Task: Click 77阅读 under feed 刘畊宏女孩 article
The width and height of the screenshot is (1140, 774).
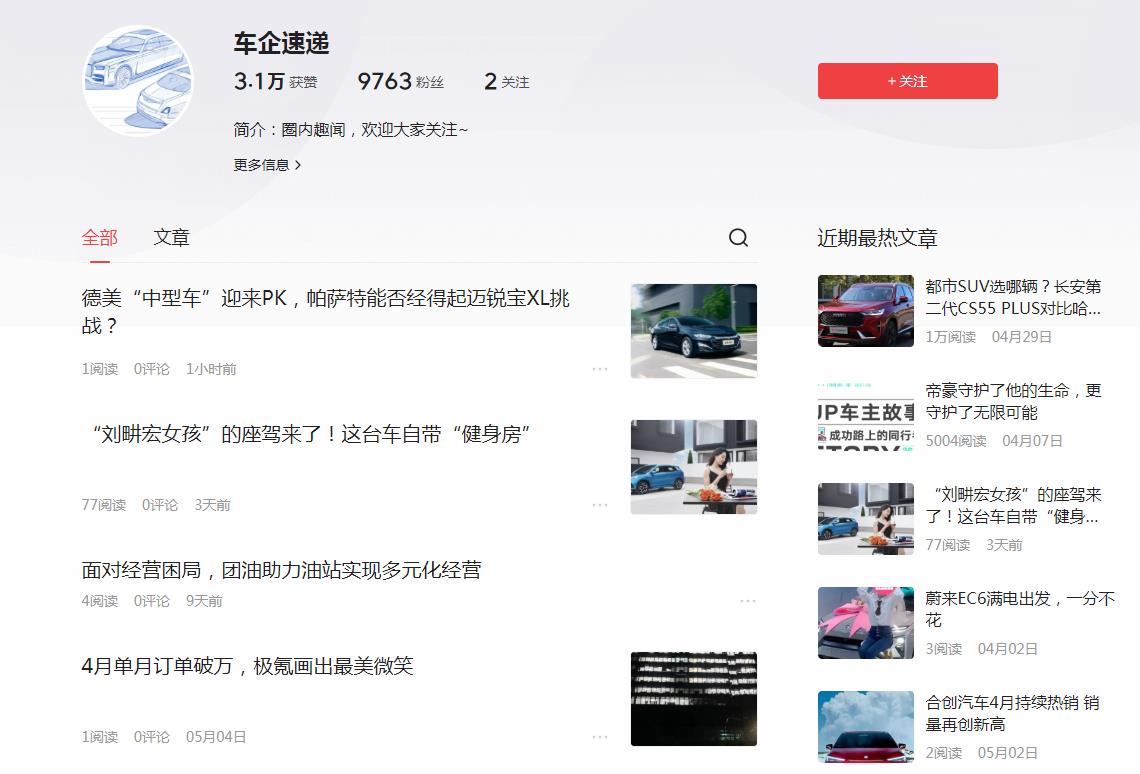Action: pyautogui.click(x=104, y=505)
